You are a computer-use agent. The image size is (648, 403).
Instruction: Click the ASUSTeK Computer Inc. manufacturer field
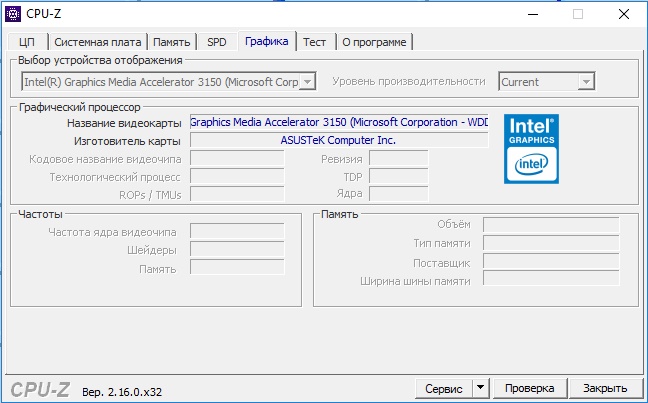[x=339, y=141]
